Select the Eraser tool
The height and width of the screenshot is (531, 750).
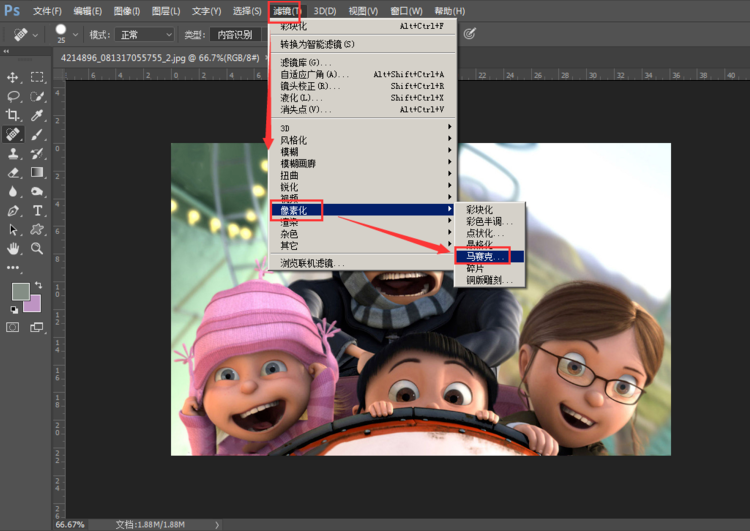coord(13,173)
